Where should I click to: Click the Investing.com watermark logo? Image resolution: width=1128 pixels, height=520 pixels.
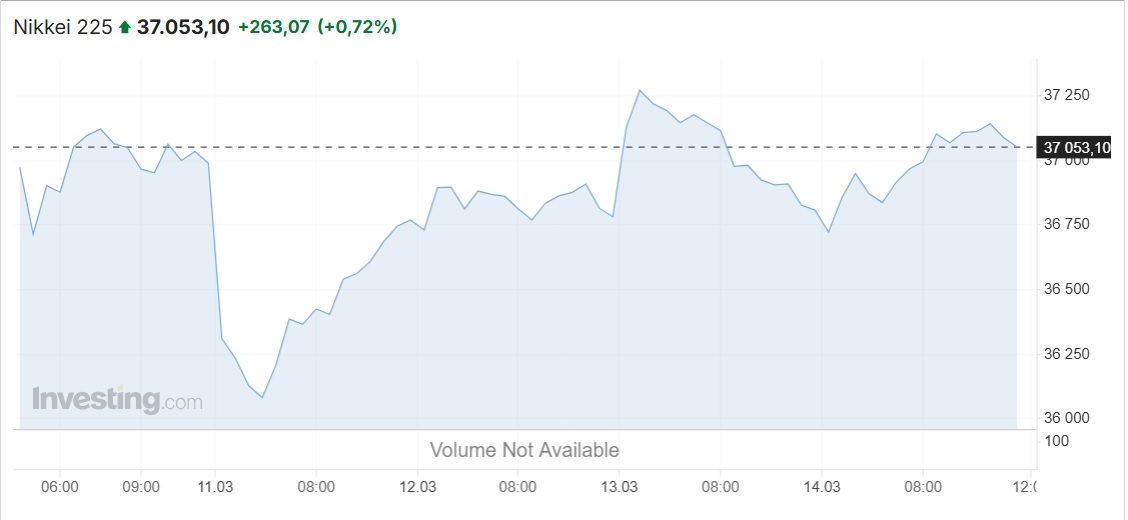117,400
